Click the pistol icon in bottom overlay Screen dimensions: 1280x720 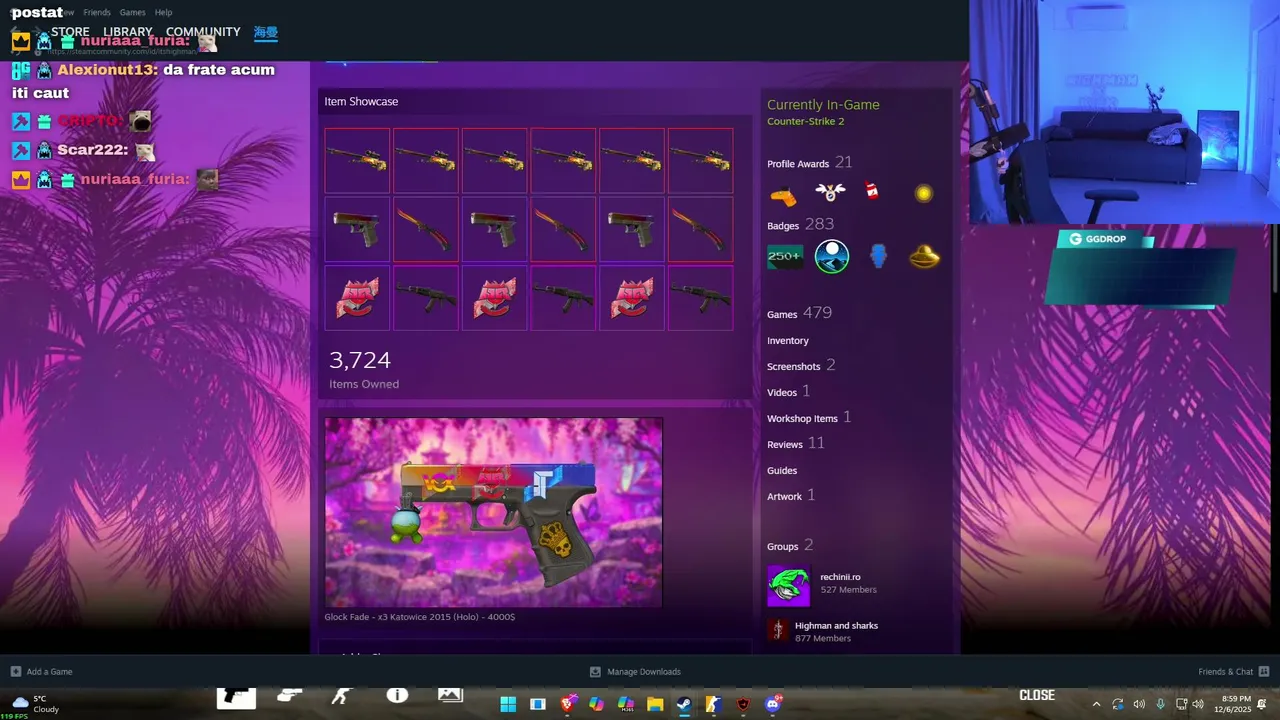pyautogui.click(x=236, y=696)
